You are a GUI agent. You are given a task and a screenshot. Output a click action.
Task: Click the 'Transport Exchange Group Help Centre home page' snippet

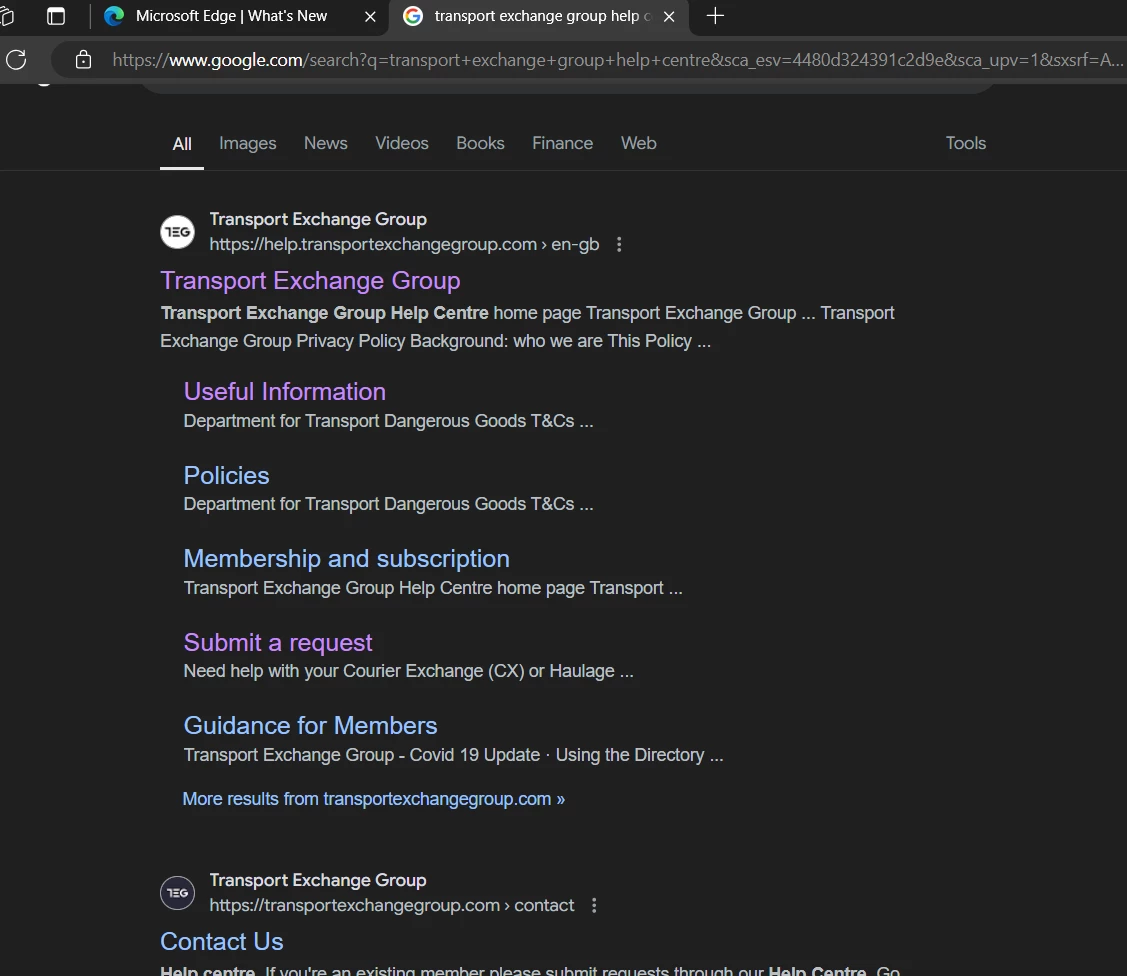coord(527,327)
